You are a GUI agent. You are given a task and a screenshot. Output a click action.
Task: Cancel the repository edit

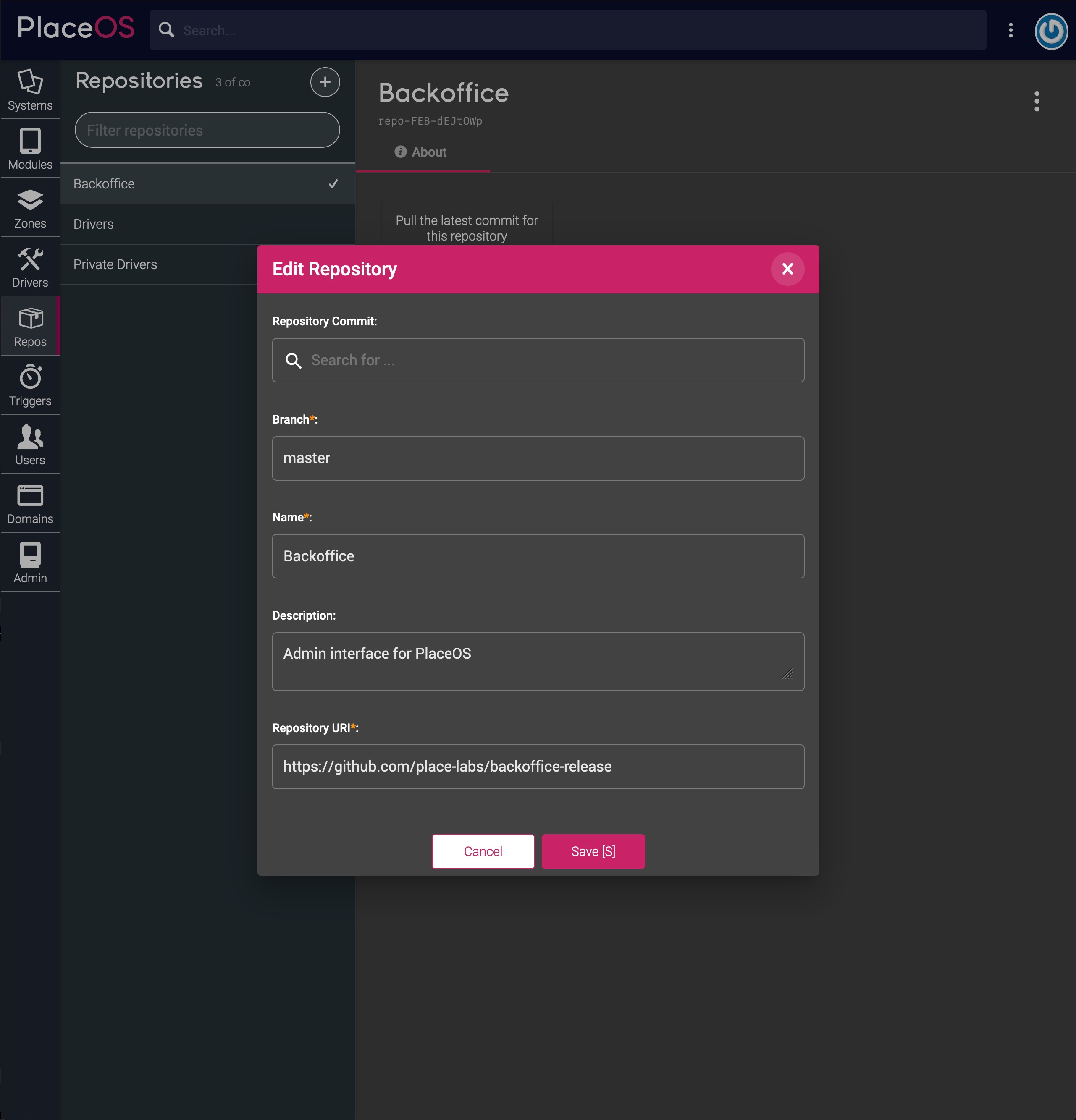[x=483, y=851]
